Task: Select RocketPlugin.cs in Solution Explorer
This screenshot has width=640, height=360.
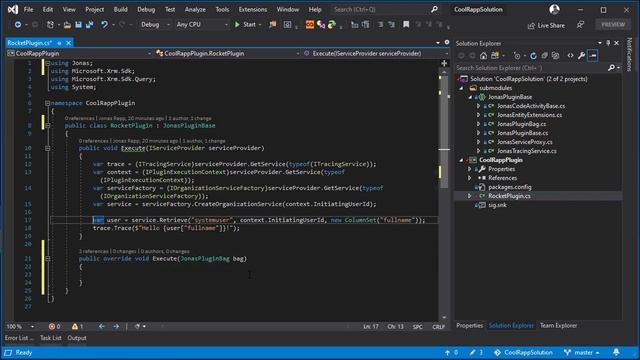Action: (x=509, y=196)
